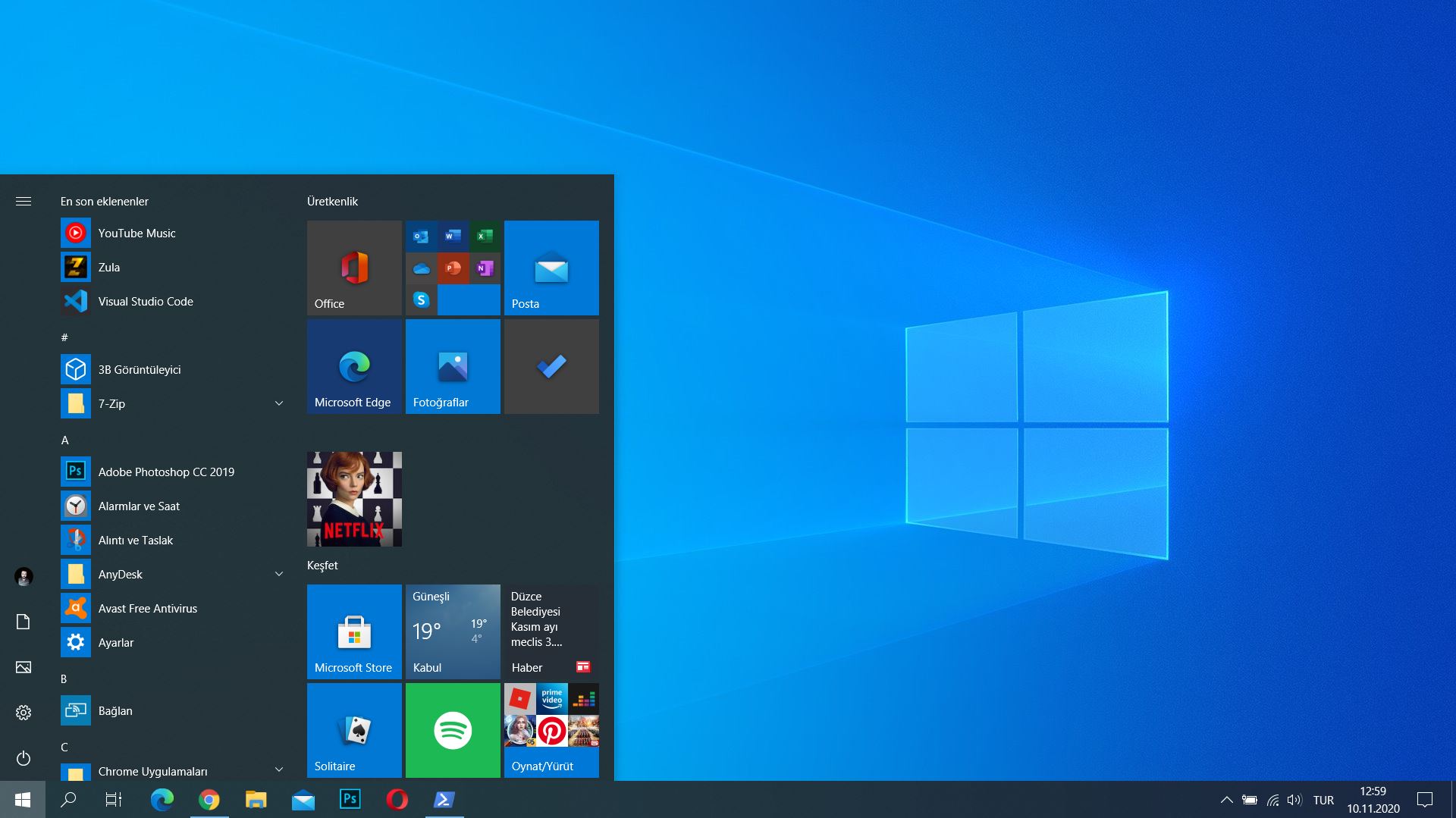The height and width of the screenshot is (818, 1456).
Task: Open Skype in the Office apps tile
Action: (x=421, y=300)
